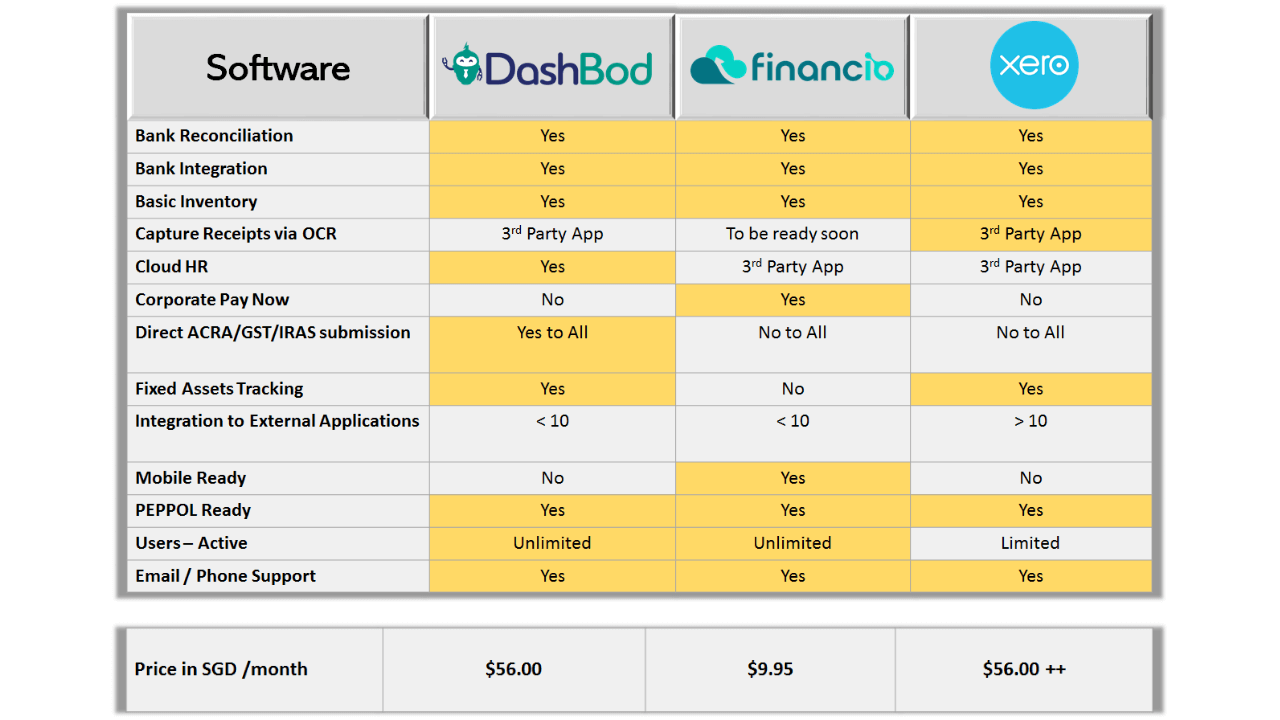Select the Bank Integration row label
This screenshot has height=720, width=1280.
(201, 169)
